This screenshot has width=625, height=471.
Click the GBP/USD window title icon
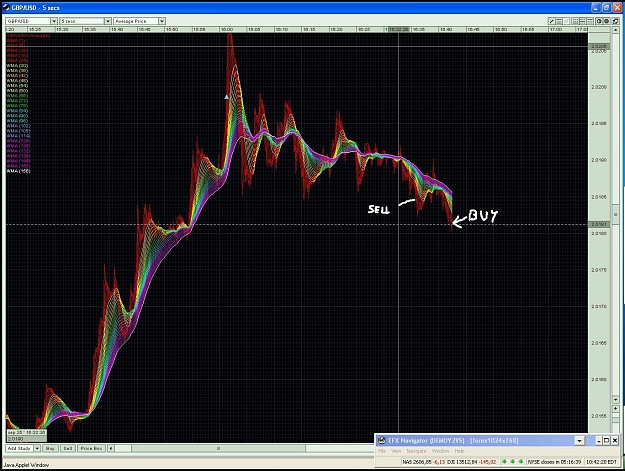(6, 7)
